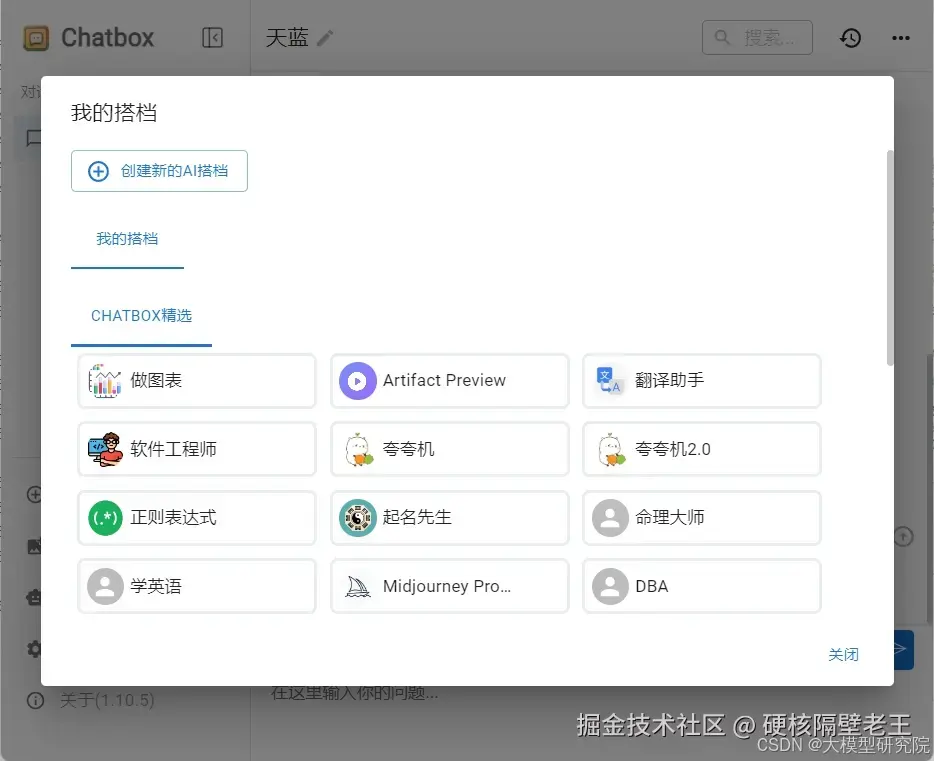Image resolution: width=934 pixels, height=761 pixels.
Task: Click the plus icon in create partner button
Action: tap(98, 171)
